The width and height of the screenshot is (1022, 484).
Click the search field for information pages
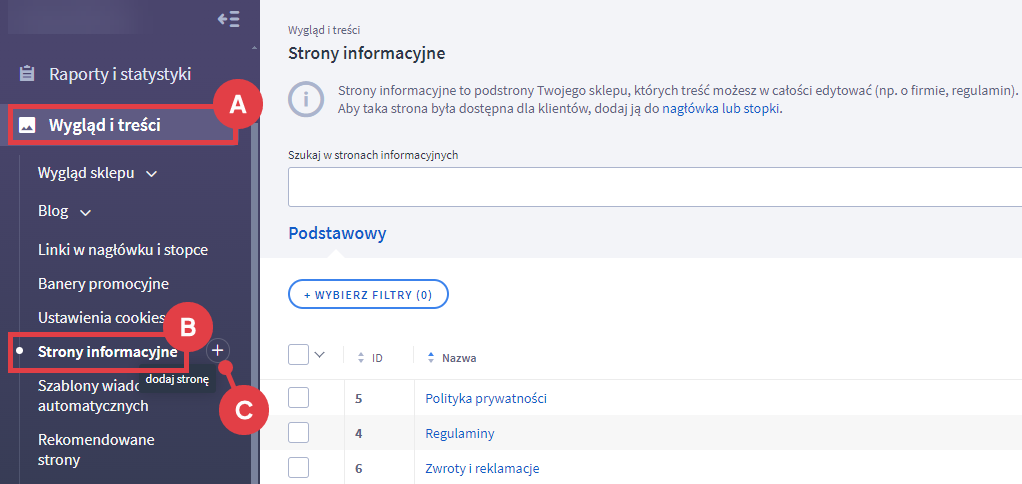coord(650,186)
